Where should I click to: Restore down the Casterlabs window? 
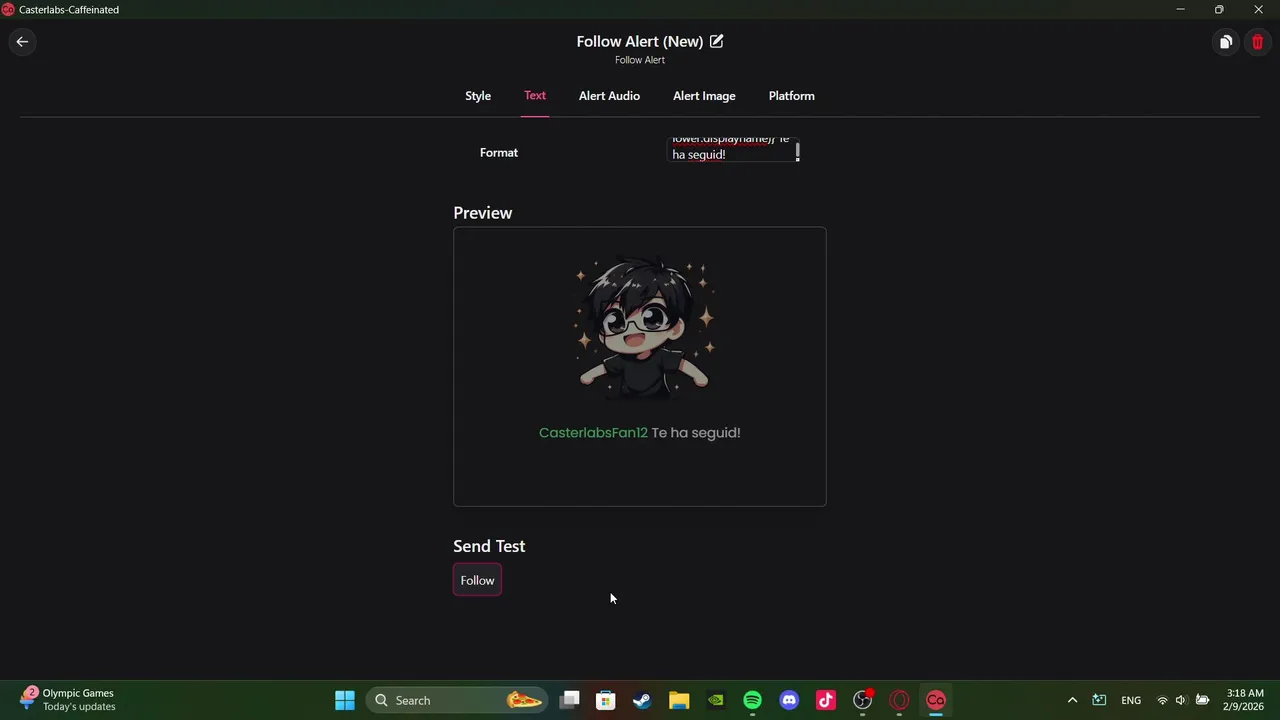click(1219, 10)
